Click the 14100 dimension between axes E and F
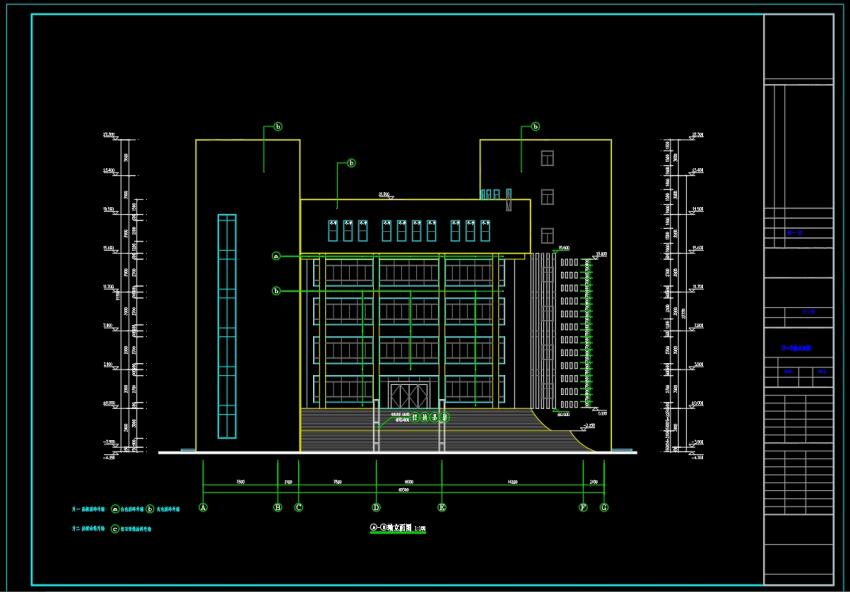The image size is (850, 592). click(512, 481)
